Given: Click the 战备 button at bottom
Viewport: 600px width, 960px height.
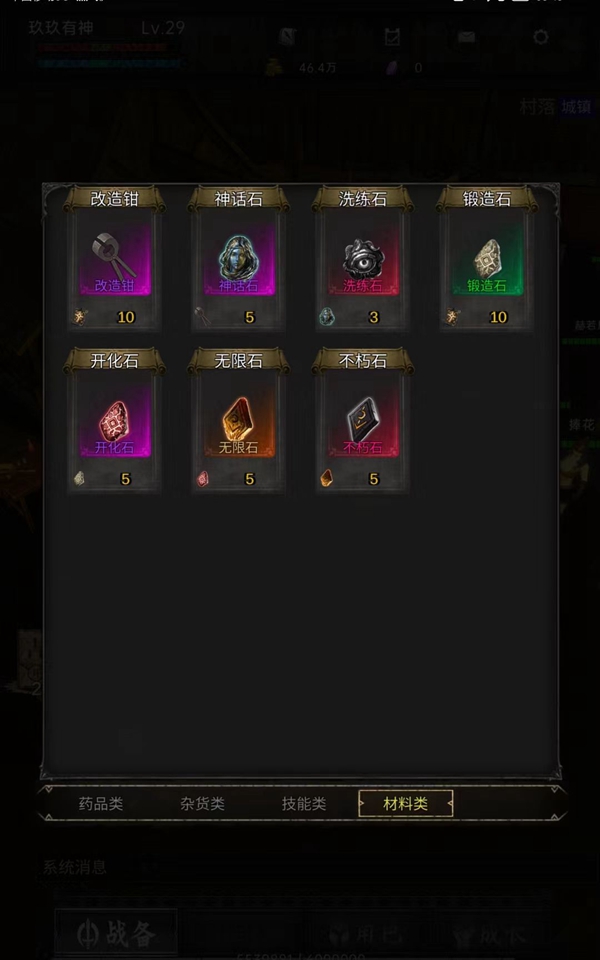Looking at the screenshot, I should (116, 934).
